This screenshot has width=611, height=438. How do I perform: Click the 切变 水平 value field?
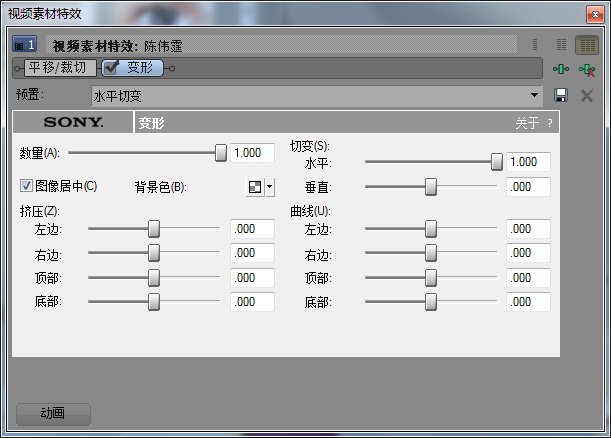[x=527, y=162]
